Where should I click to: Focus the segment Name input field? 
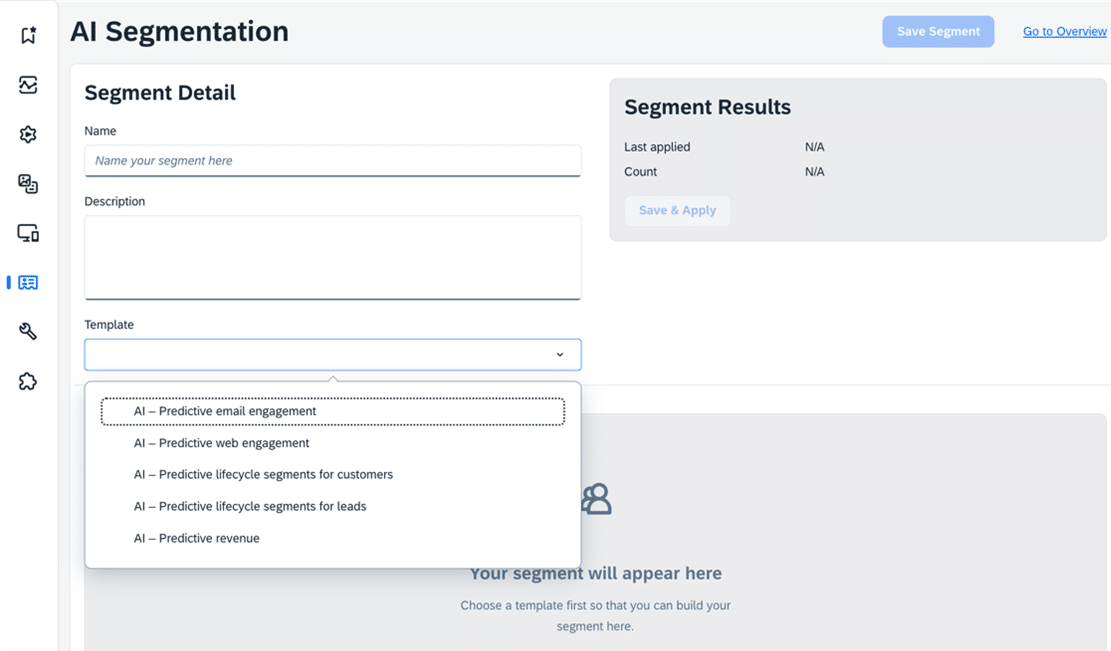click(x=332, y=161)
